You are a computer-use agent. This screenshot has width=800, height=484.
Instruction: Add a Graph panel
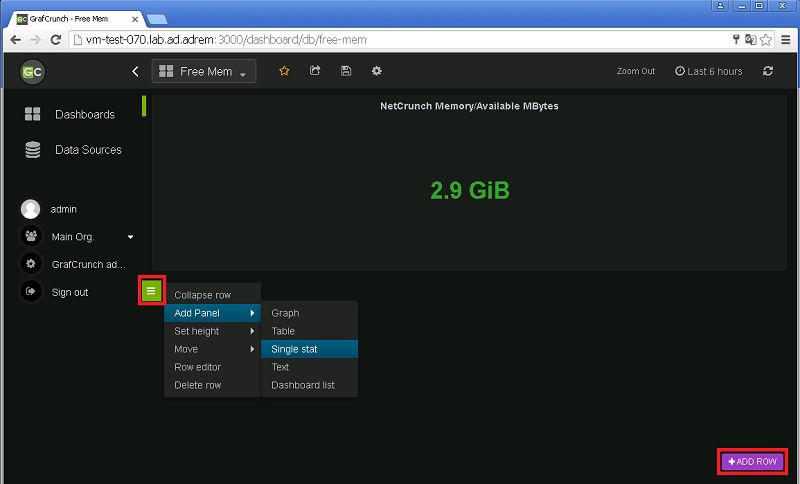pos(309,313)
